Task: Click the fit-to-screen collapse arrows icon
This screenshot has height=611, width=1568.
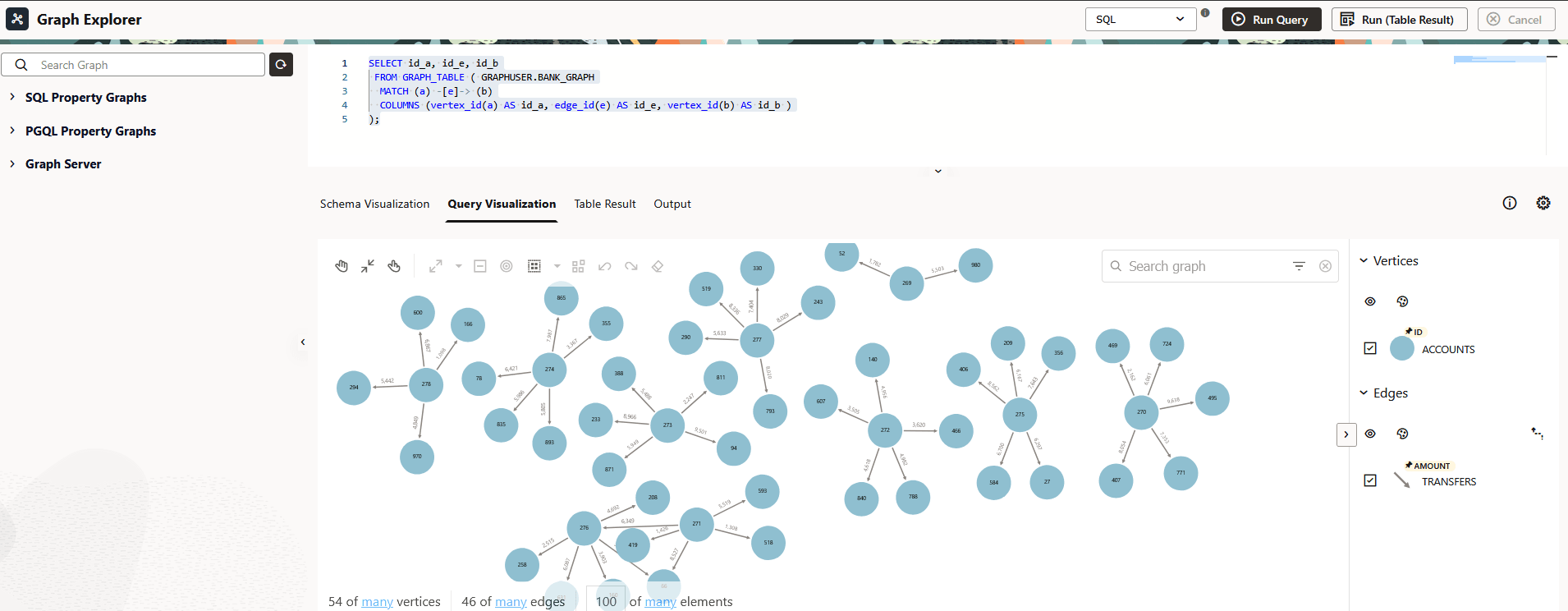Action: tap(368, 266)
